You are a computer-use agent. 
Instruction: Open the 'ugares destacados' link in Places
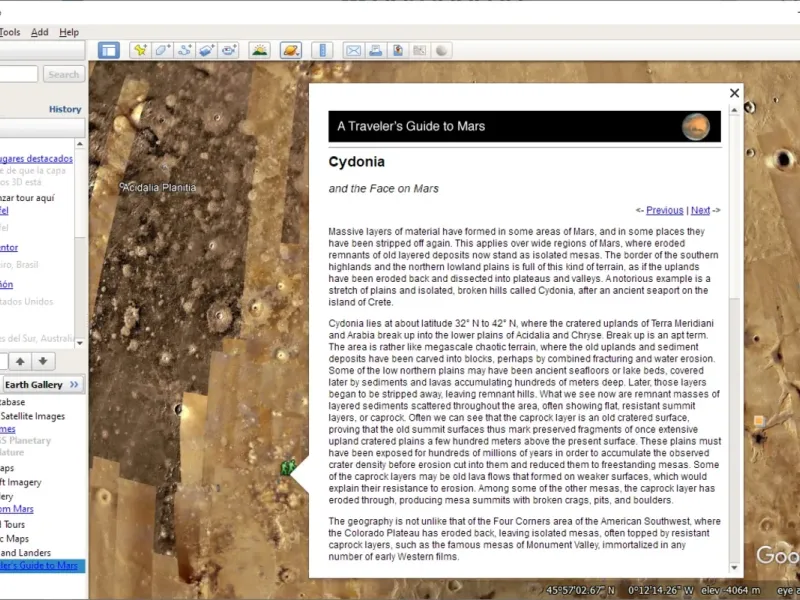click(36, 159)
